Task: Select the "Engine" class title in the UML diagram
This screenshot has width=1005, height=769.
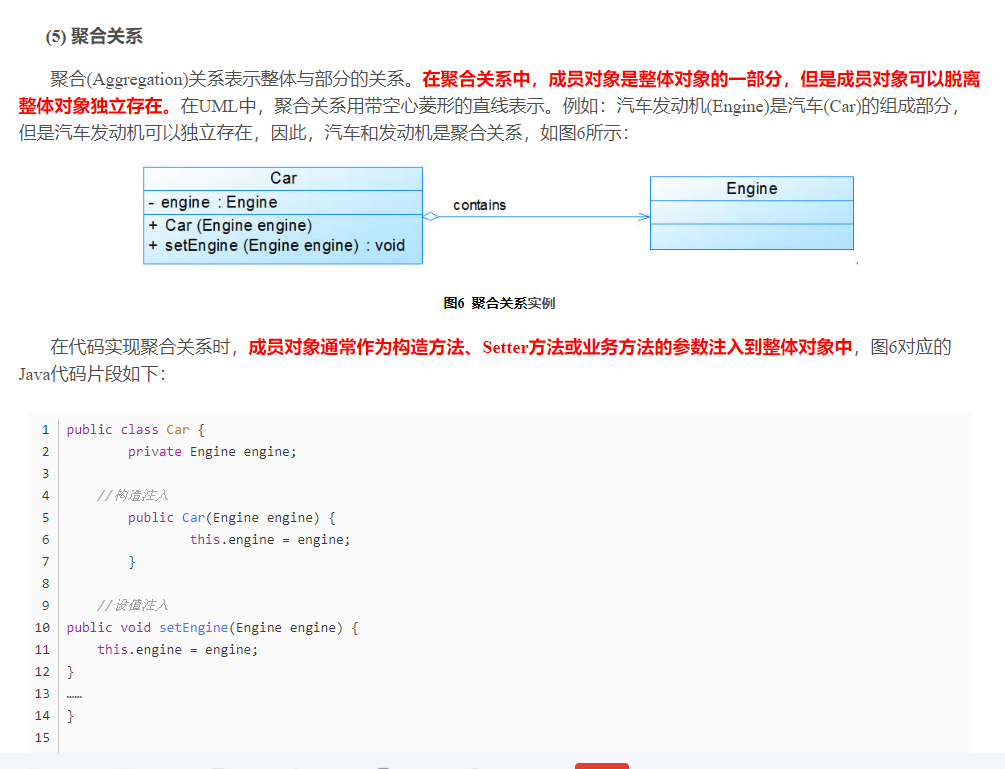Action: (752, 188)
